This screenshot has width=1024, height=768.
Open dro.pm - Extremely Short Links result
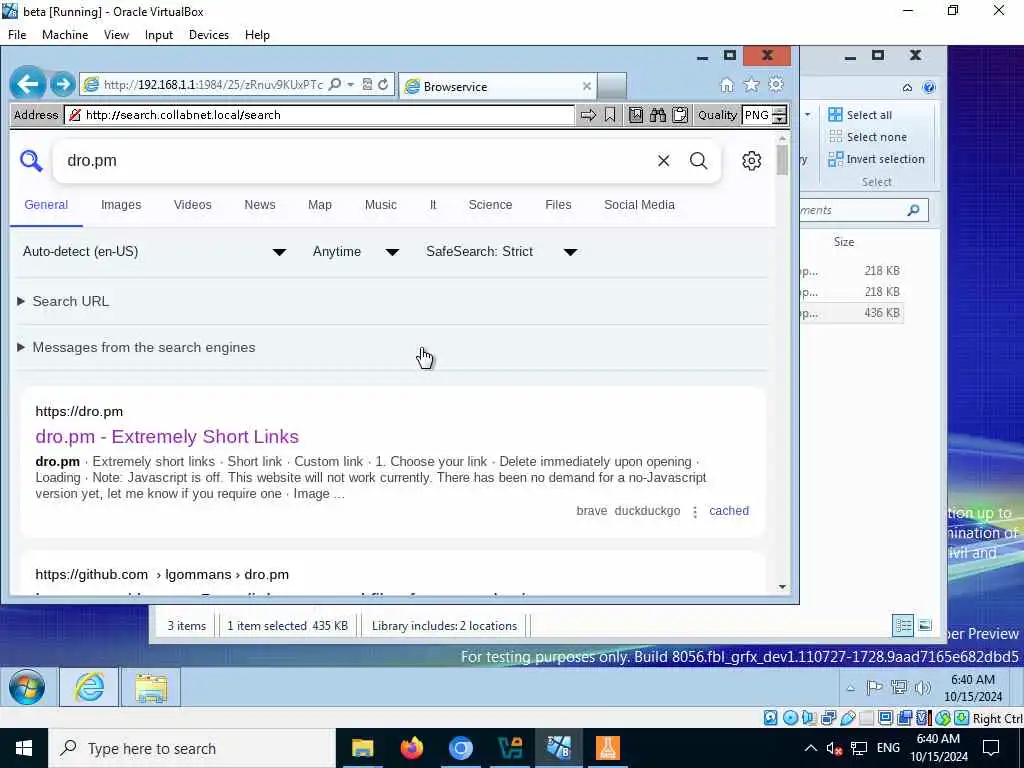(167, 437)
